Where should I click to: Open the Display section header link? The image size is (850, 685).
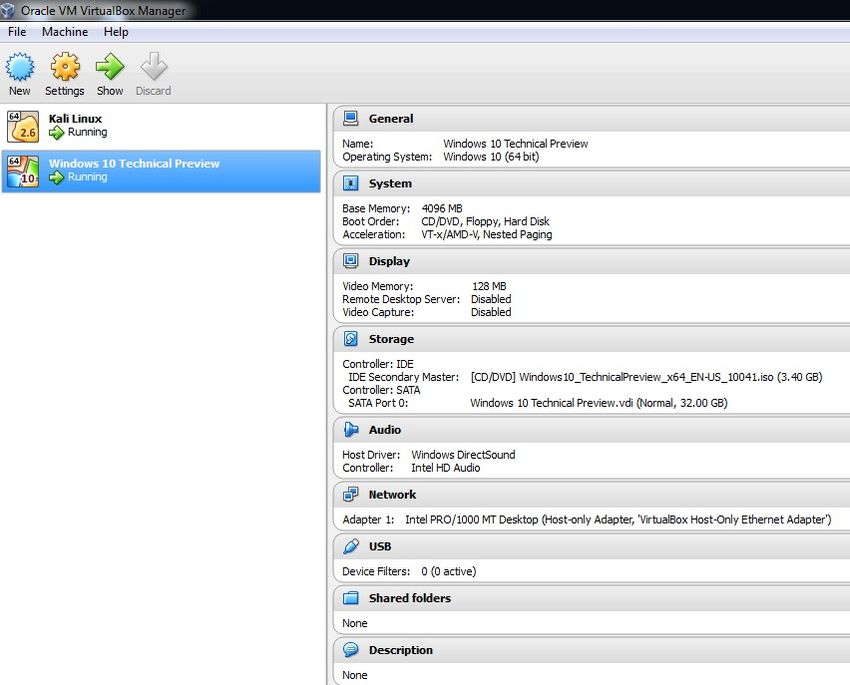pos(389,261)
